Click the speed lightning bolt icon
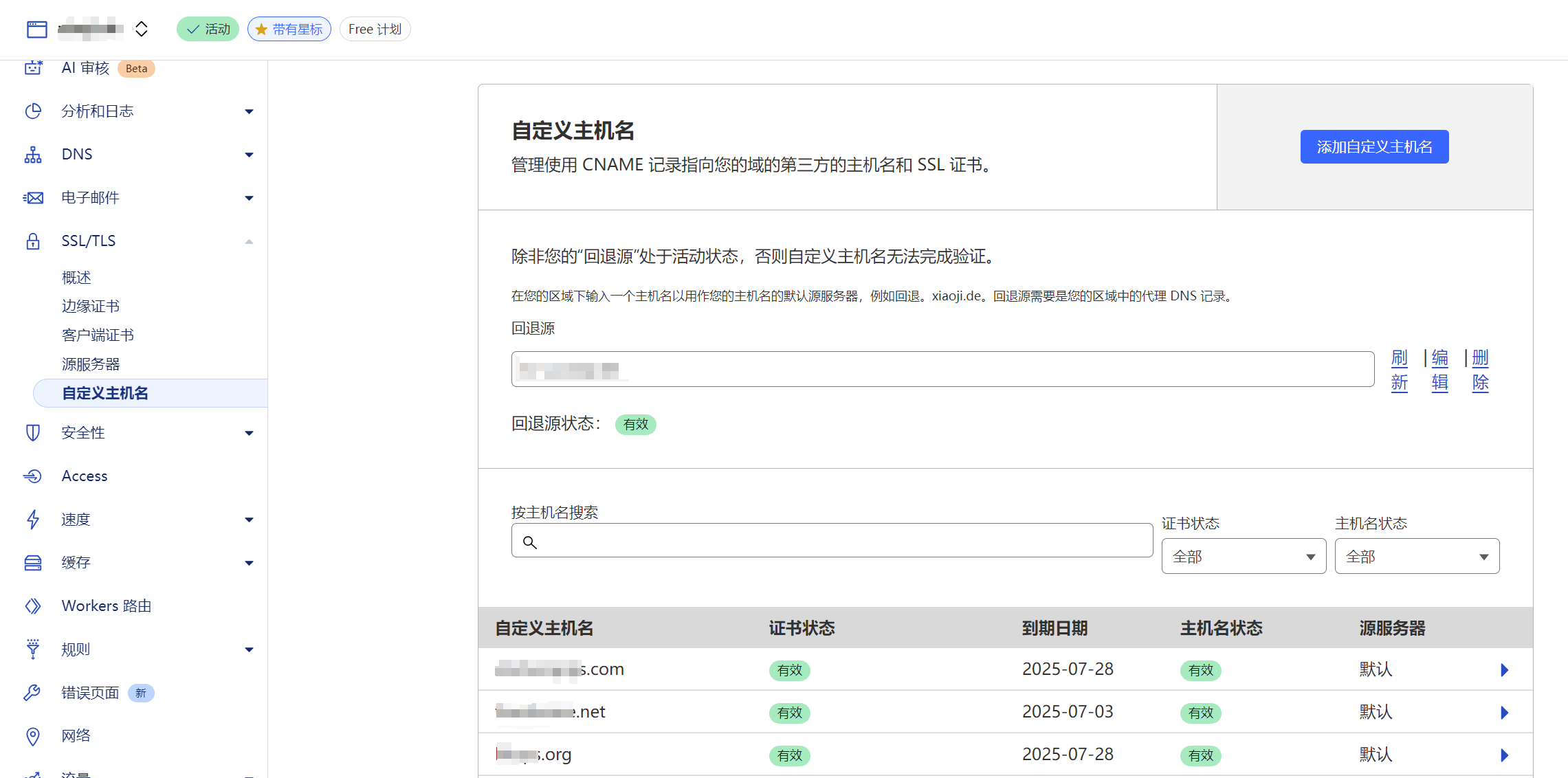Image resolution: width=1568 pixels, height=778 pixels. [x=33, y=520]
